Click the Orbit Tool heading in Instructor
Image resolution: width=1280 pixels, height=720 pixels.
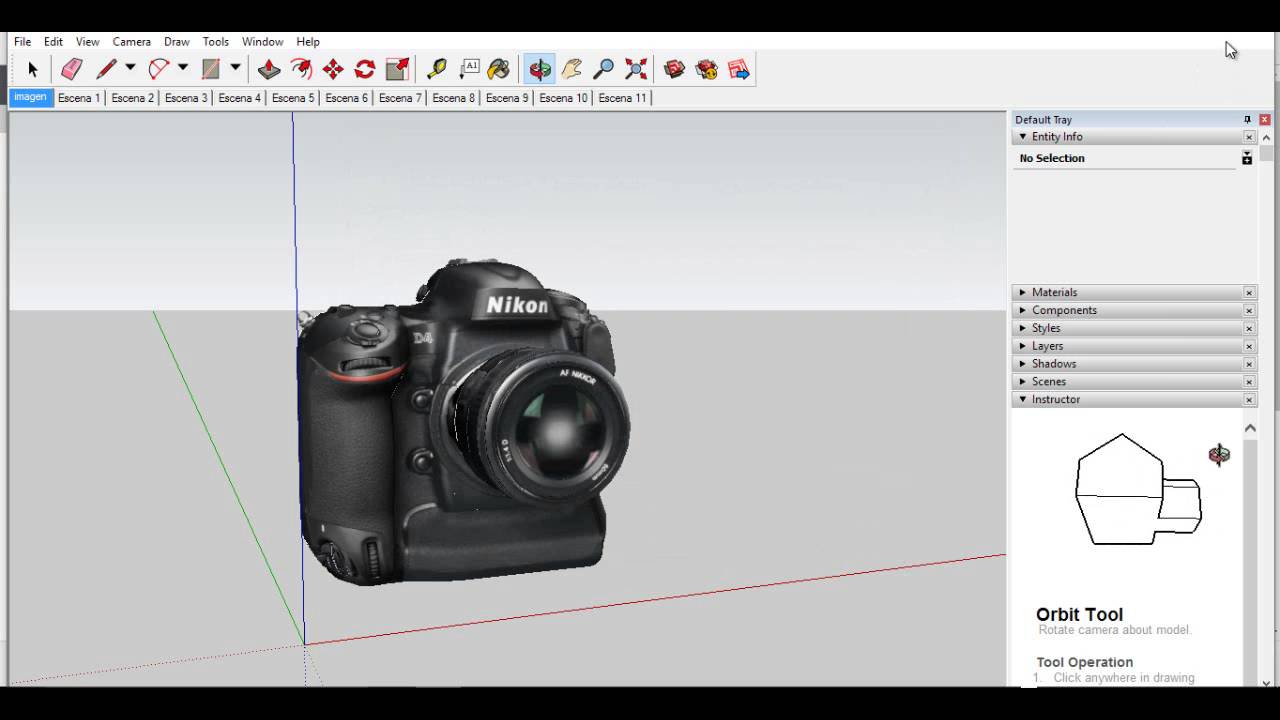1079,615
